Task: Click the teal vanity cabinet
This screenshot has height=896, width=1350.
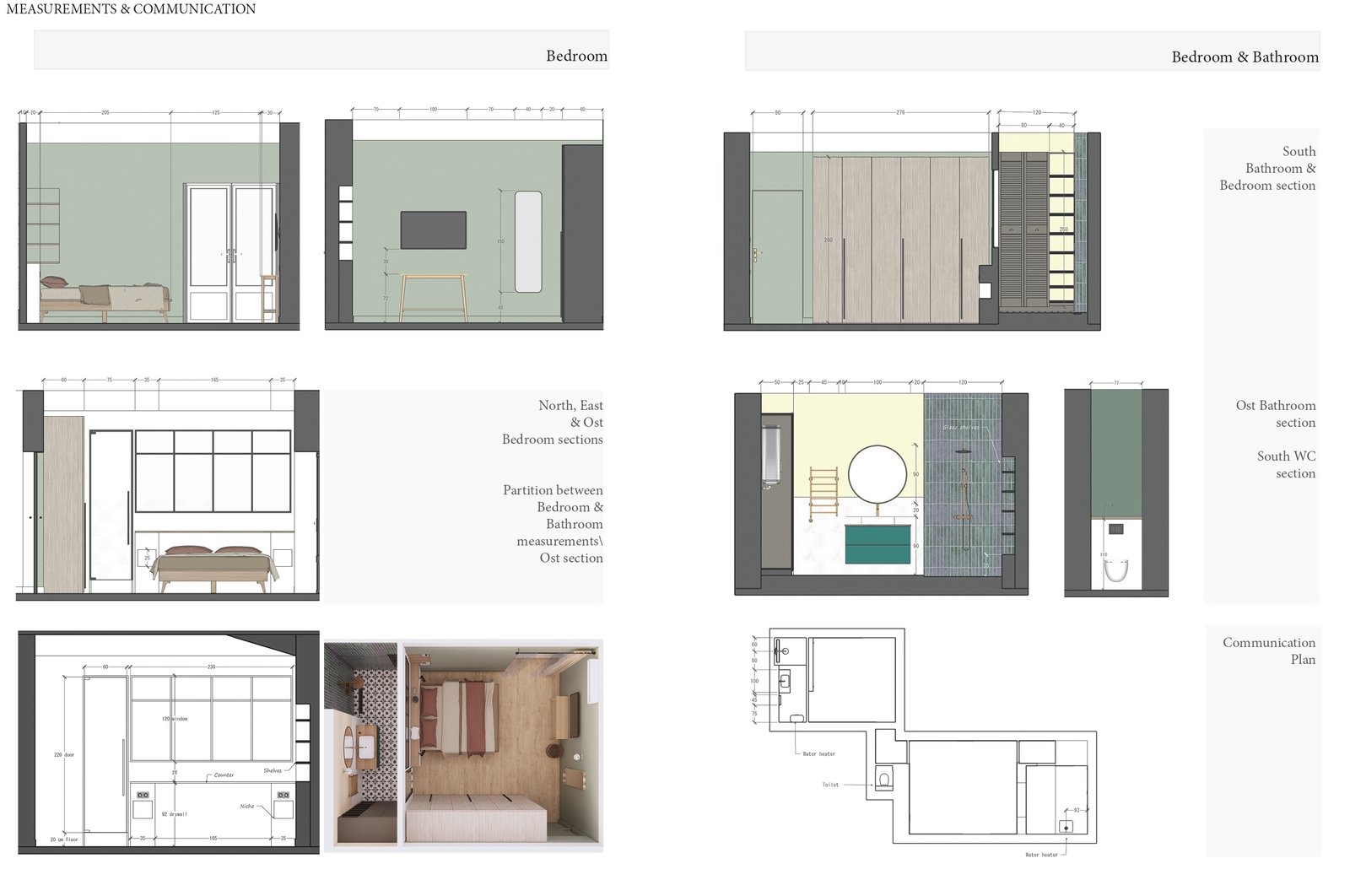Action: click(x=877, y=544)
